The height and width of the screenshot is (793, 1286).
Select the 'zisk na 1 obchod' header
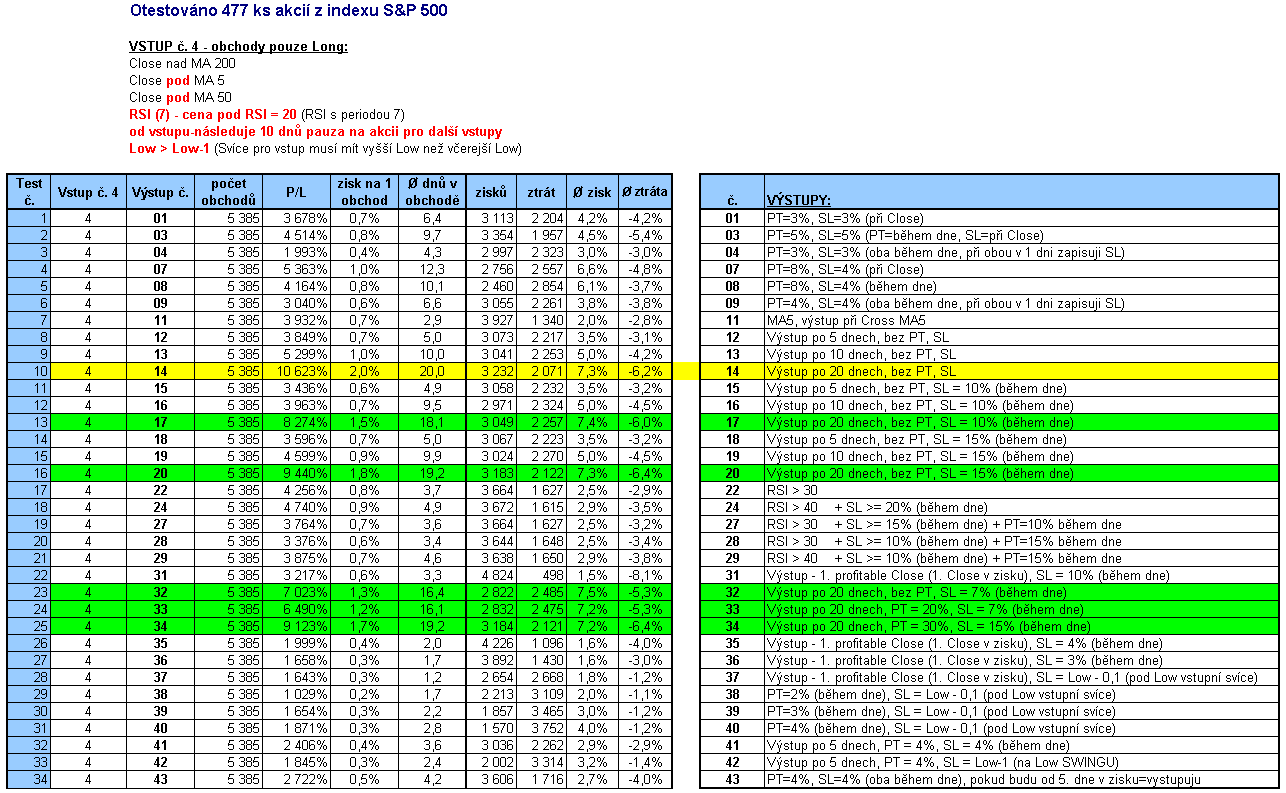point(365,191)
